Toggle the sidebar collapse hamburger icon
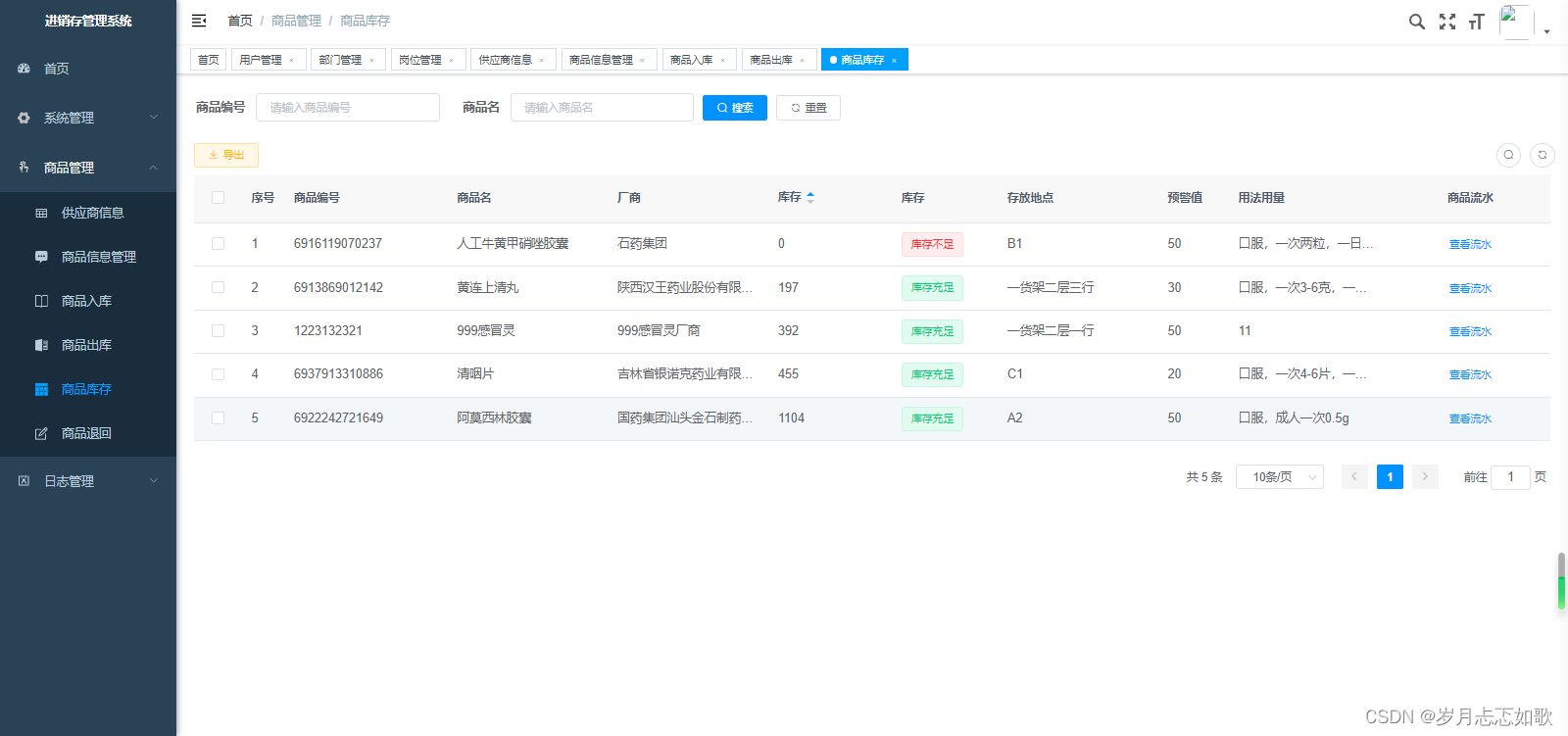The image size is (1568, 736). tap(199, 21)
